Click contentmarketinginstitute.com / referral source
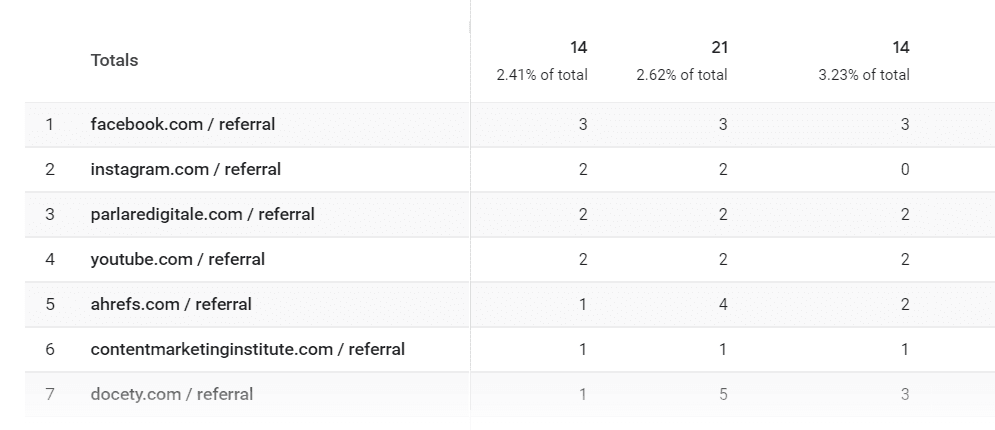995x430 pixels. pyautogui.click(x=247, y=349)
